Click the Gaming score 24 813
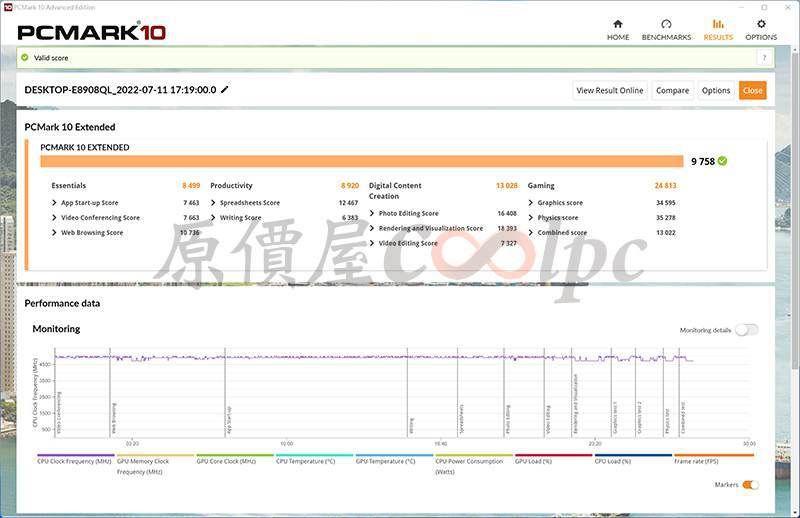The height and width of the screenshot is (518, 800). click(x=665, y=185)
